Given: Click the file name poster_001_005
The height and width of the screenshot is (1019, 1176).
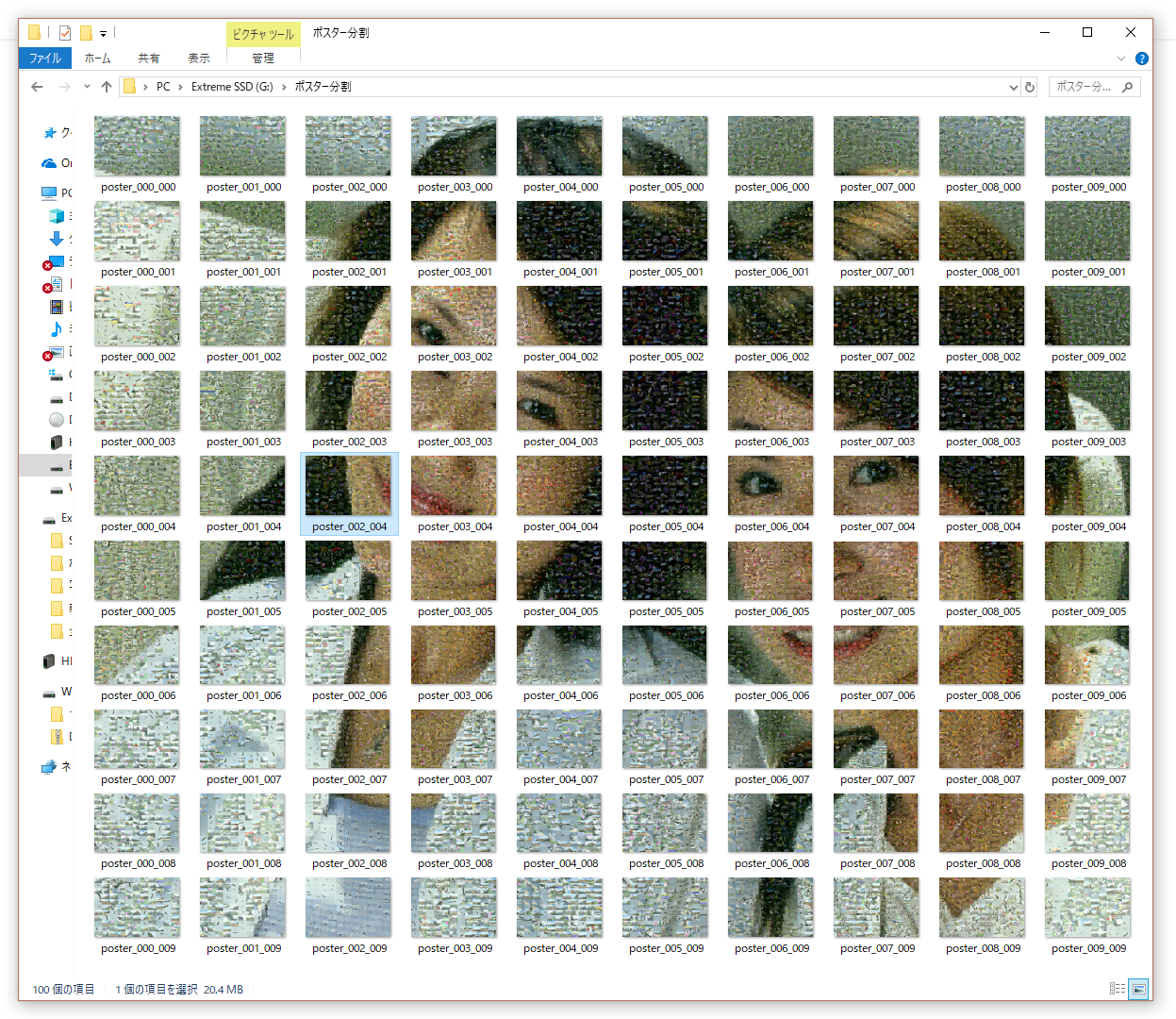Looking at the screenshot, I should 243,611.
